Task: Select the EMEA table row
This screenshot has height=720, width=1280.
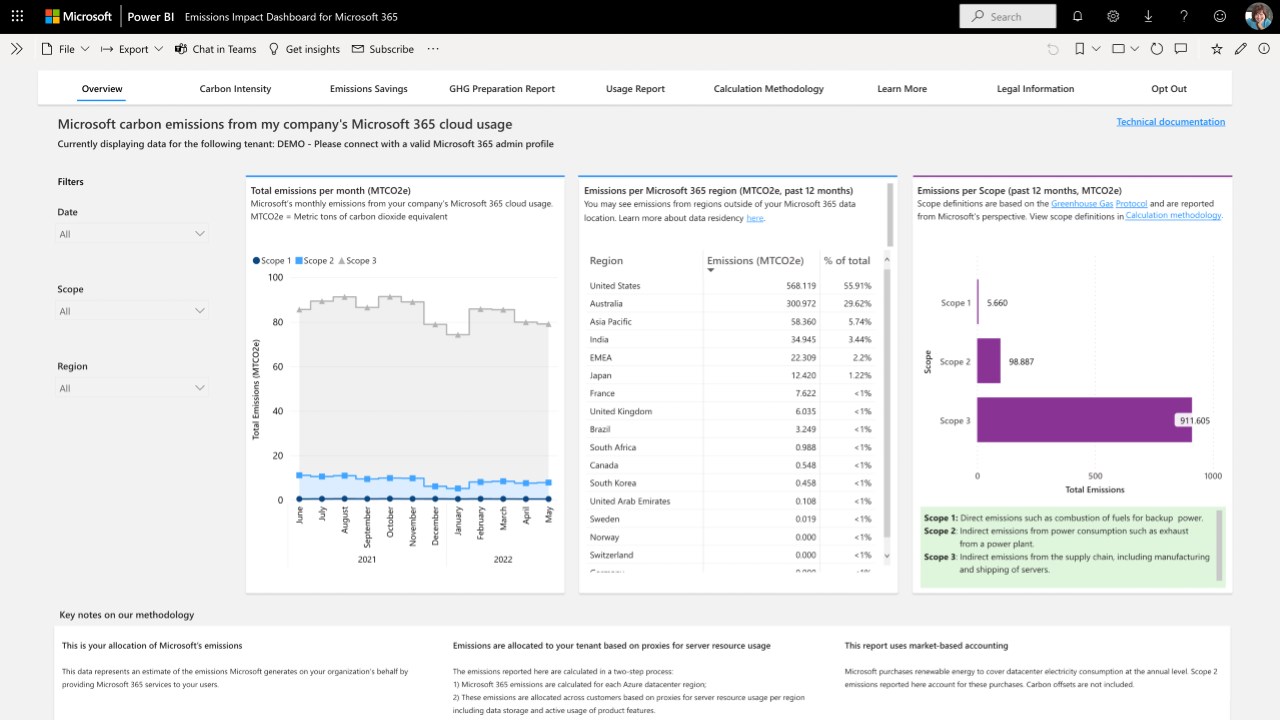Action: tap(730, 358)
